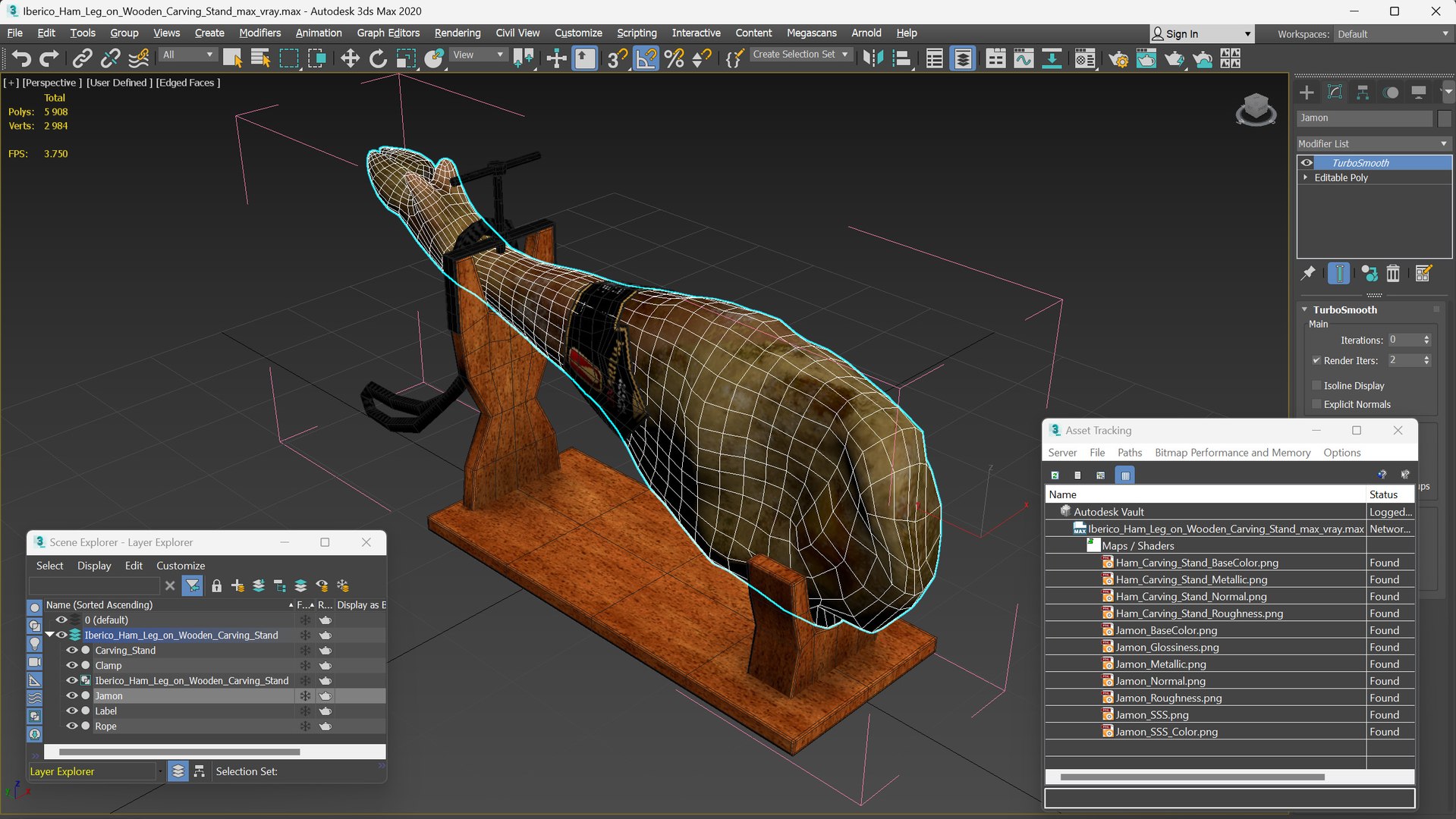Expand the Create Selection Set dropdown
This screenshot has height=819, width=1456.
click(x=800, y=55)
